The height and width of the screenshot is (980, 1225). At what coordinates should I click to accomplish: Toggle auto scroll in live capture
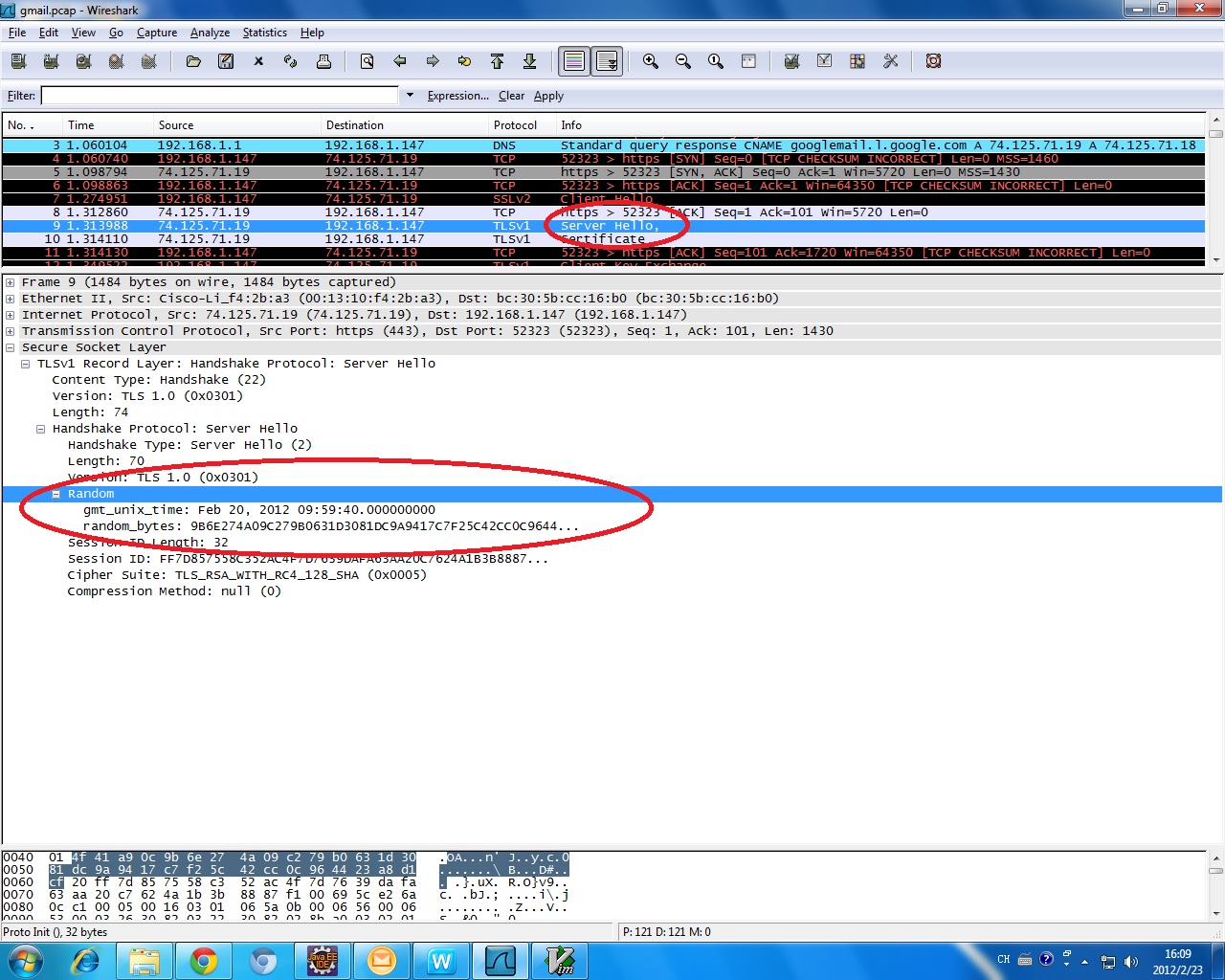(x=607, y=61)
